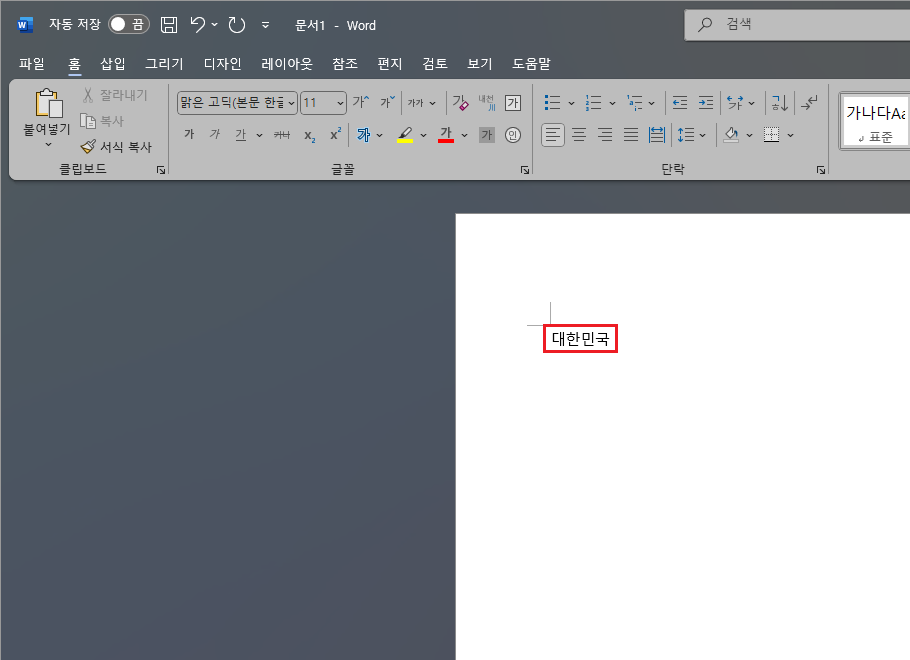
Task: Align text left
Action: (x=552, y=135)
